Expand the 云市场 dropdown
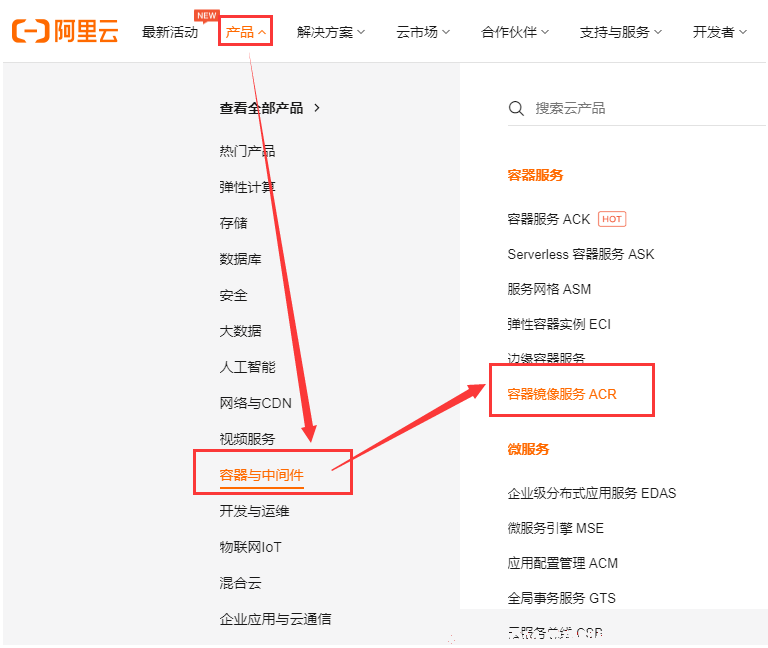The width and height of the screenshot is (768, 648). [423, 32]
